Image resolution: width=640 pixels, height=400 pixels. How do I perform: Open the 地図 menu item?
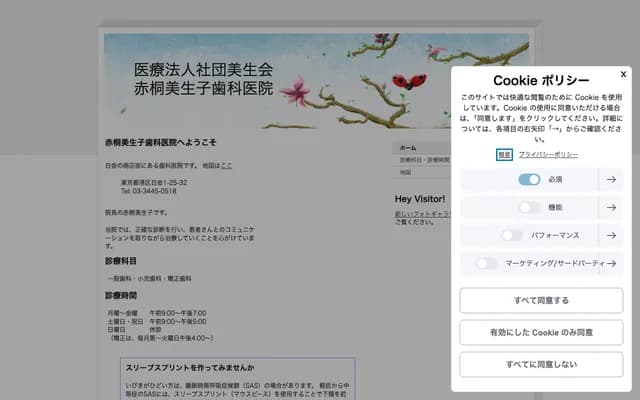pyautogui.click(x=421, y=172)
